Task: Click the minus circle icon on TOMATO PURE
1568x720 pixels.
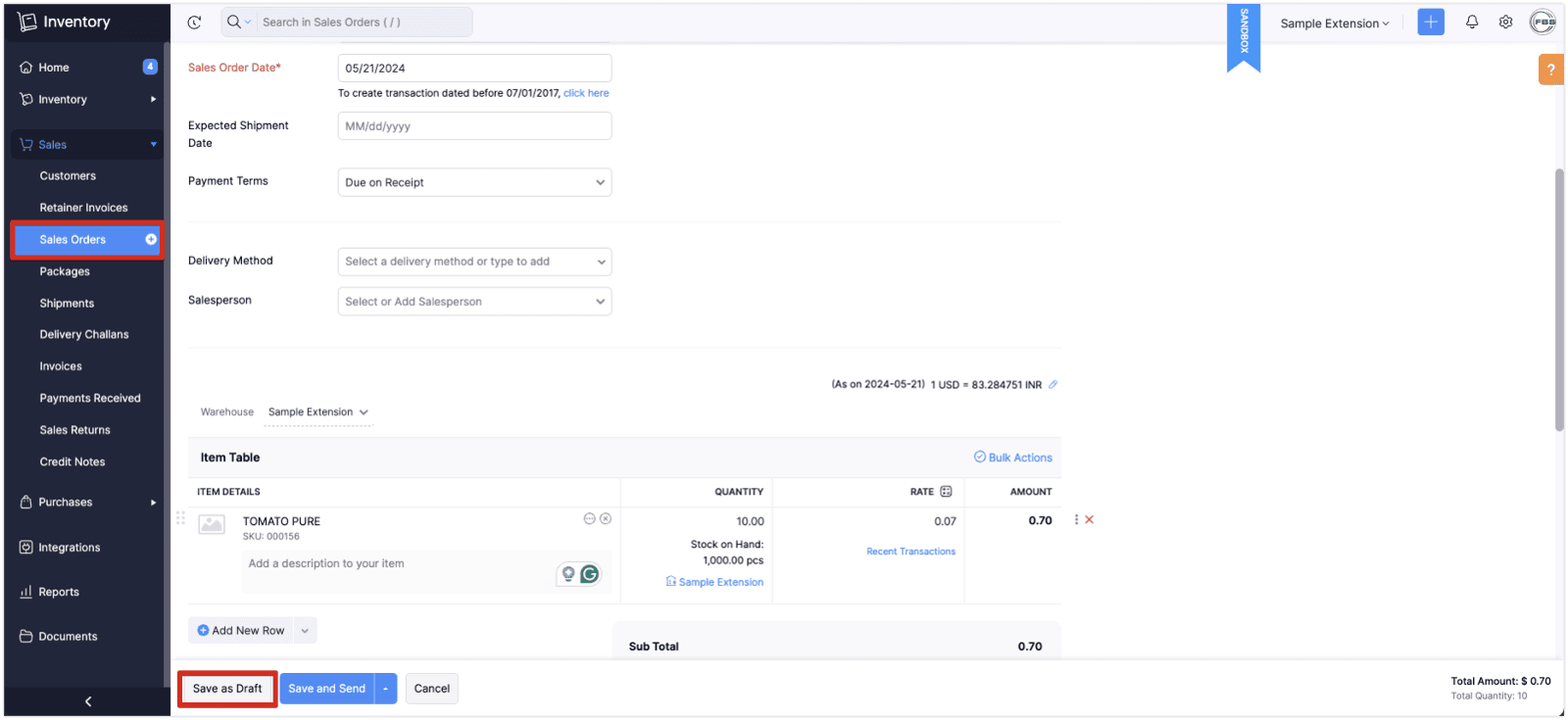Action: [x=589, y=518]
